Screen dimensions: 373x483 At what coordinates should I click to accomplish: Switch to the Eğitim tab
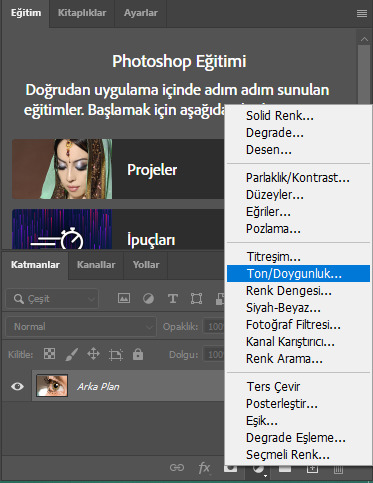[x=26, y=13]
